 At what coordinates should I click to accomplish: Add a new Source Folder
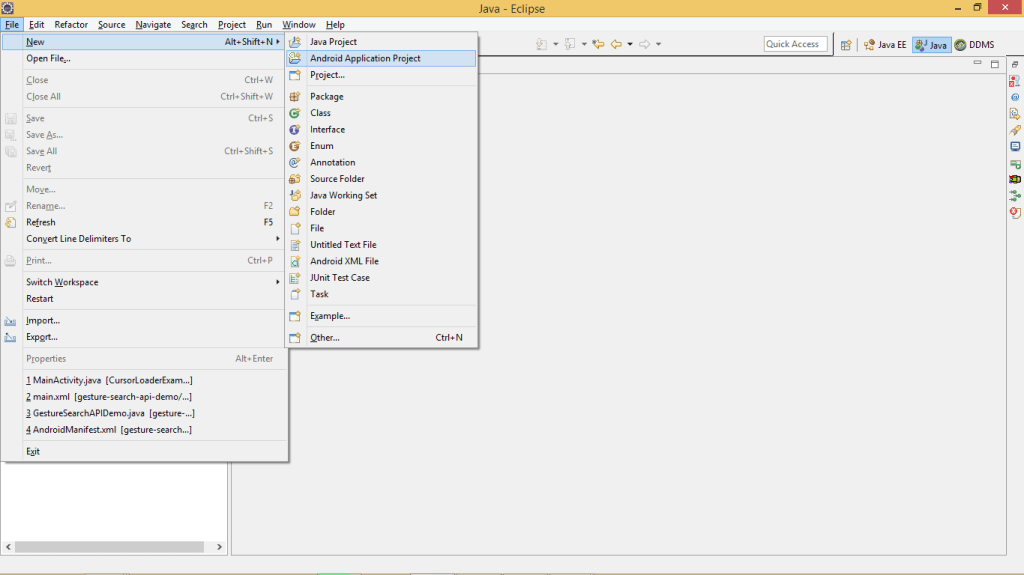click(x=381, y=178)
